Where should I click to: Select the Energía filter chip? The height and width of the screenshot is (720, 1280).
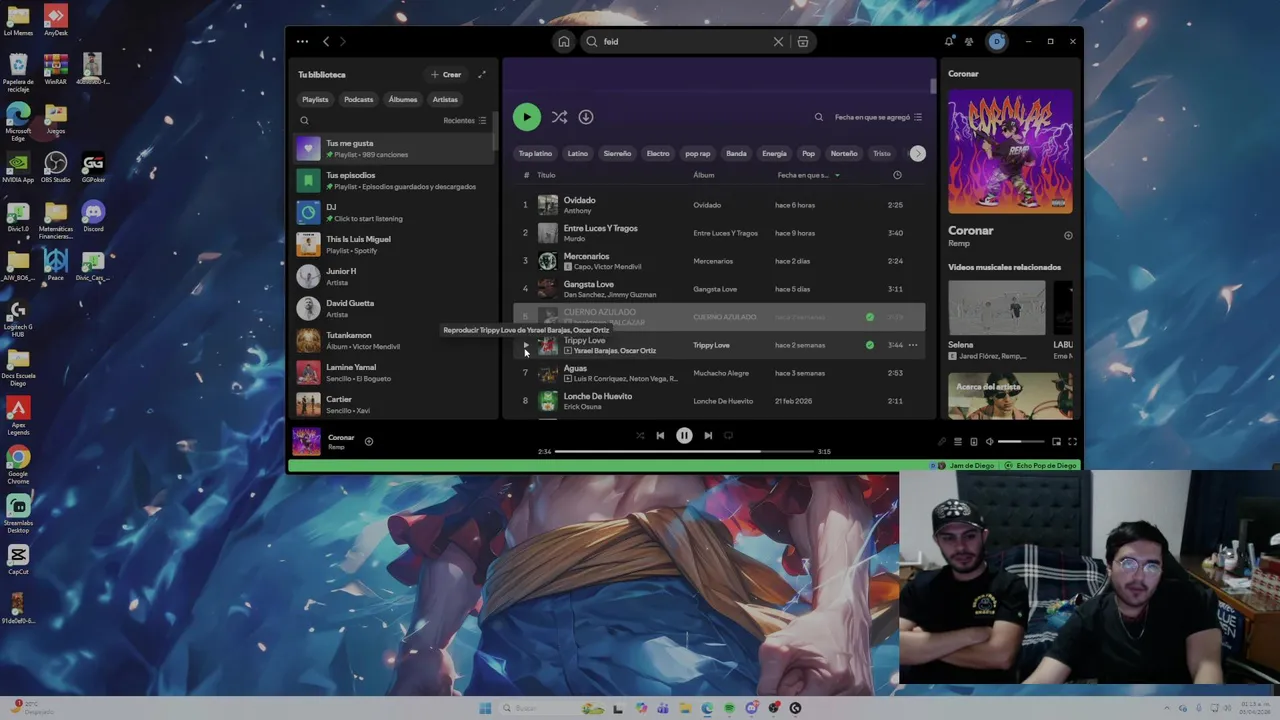(774, 154)
